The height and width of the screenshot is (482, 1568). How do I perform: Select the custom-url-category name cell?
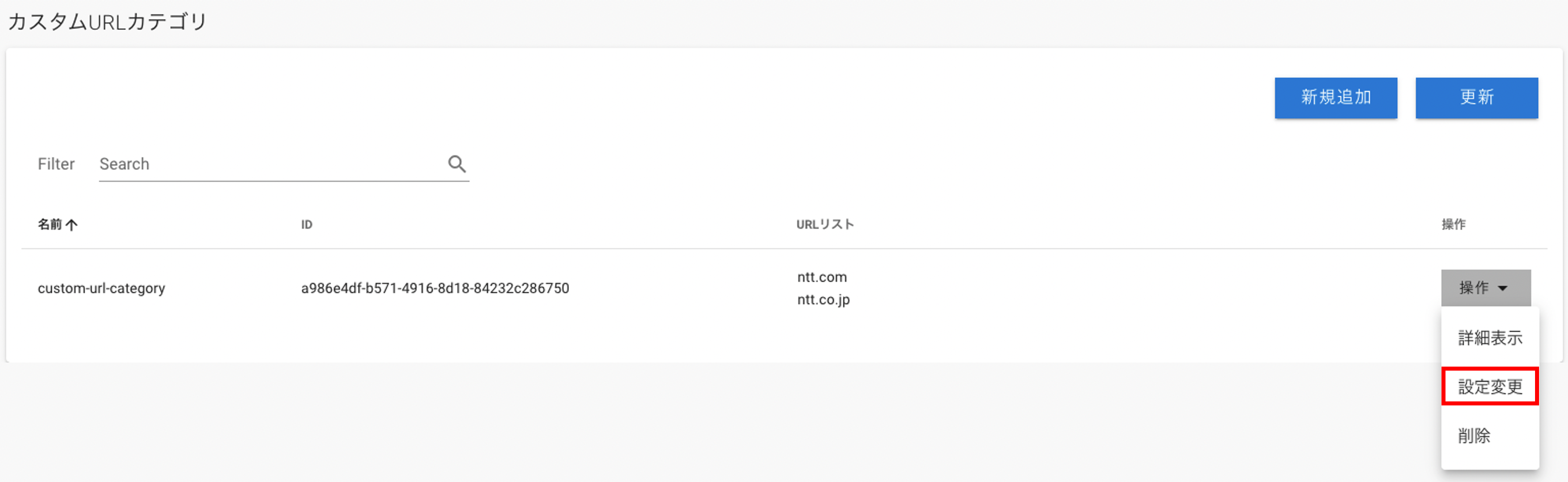coord(101,288)
